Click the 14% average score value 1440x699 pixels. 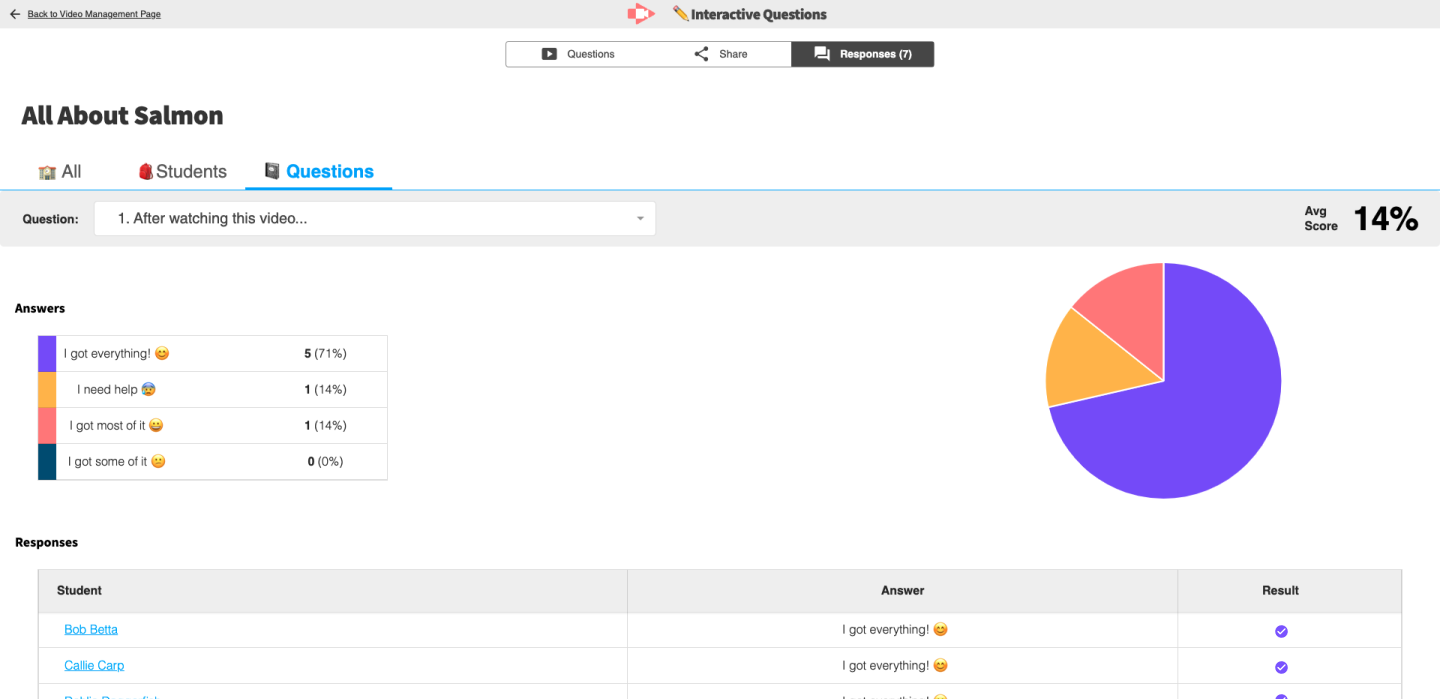(1385, 218)
